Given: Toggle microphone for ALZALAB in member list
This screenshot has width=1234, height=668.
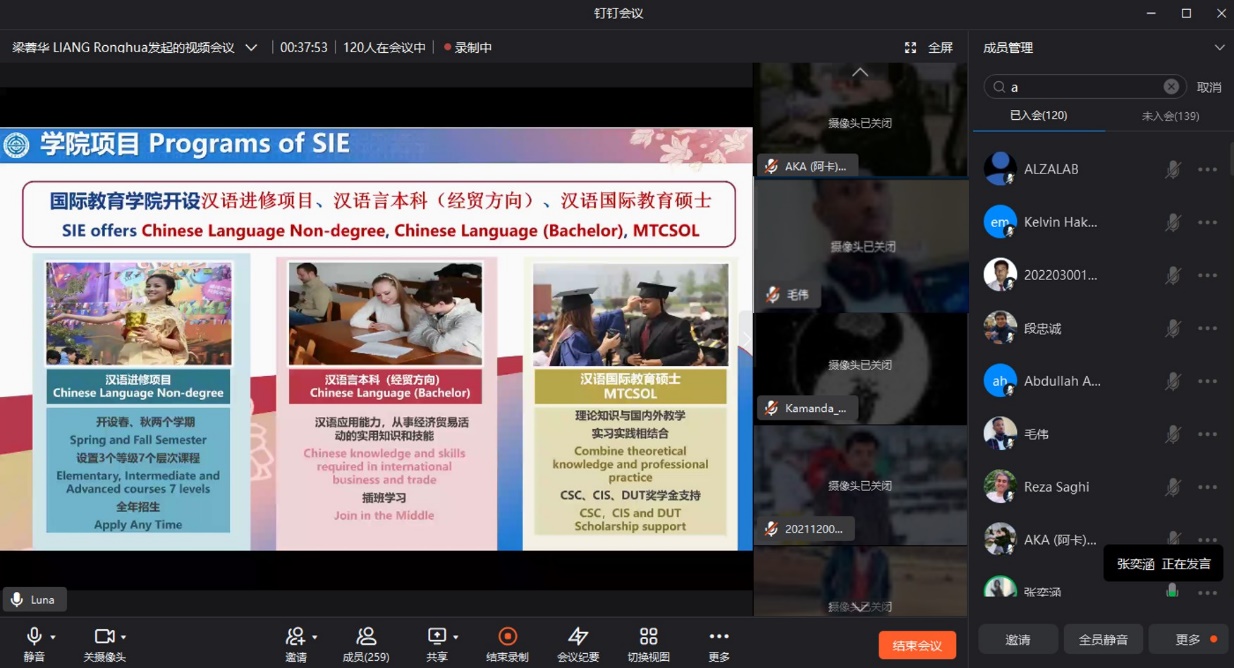Looking at the screenshot, I should 1173,170.
